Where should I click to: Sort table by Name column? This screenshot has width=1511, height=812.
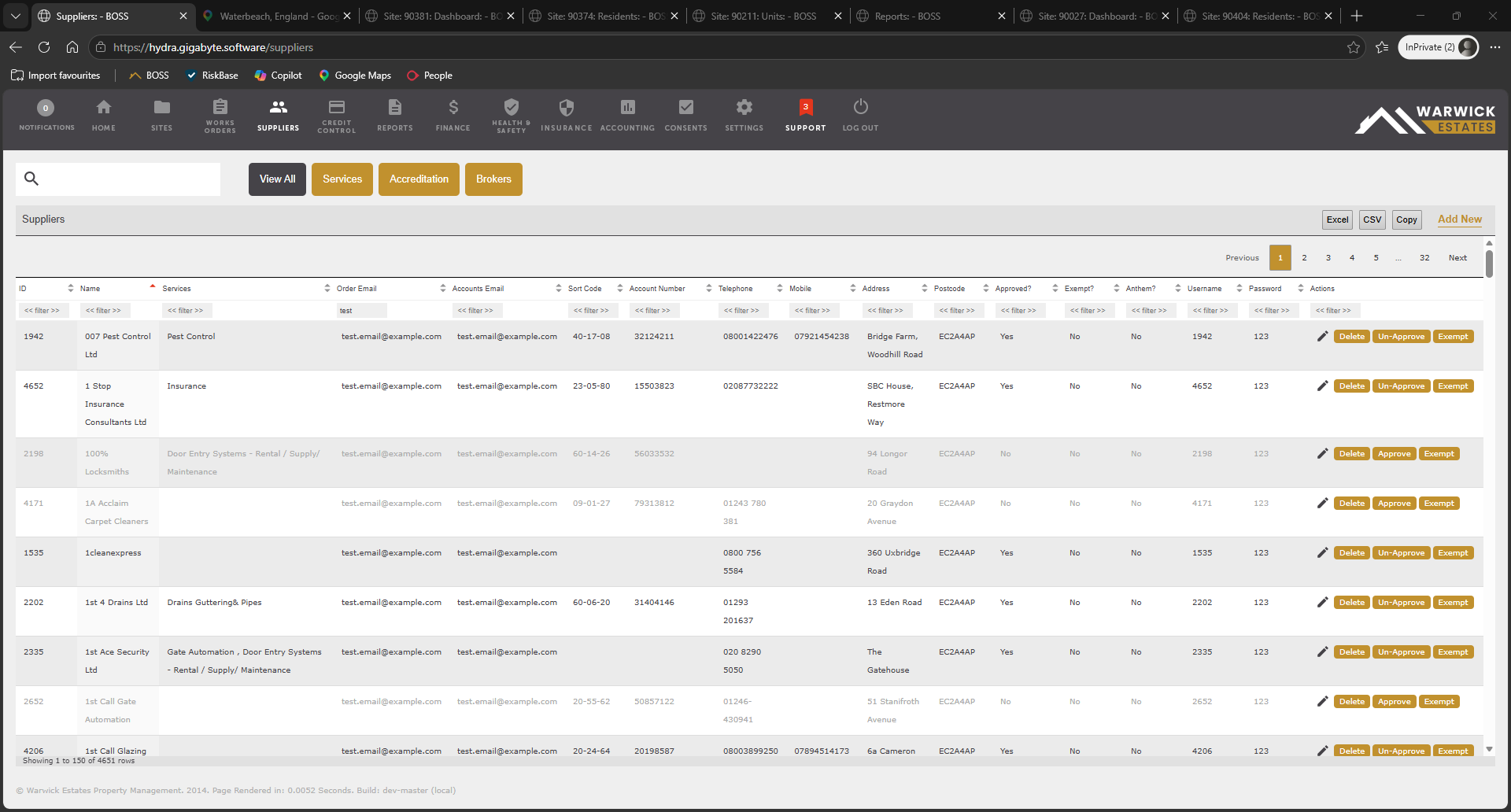pyautogui.click(x=118, y=288)
